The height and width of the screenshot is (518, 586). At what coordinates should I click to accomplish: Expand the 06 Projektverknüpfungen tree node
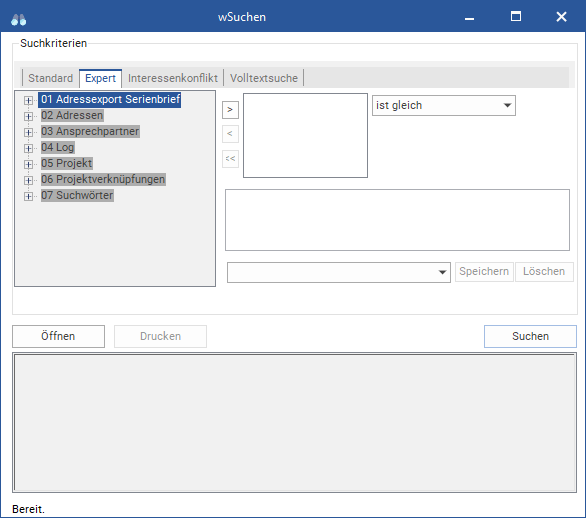coord(28,180)
